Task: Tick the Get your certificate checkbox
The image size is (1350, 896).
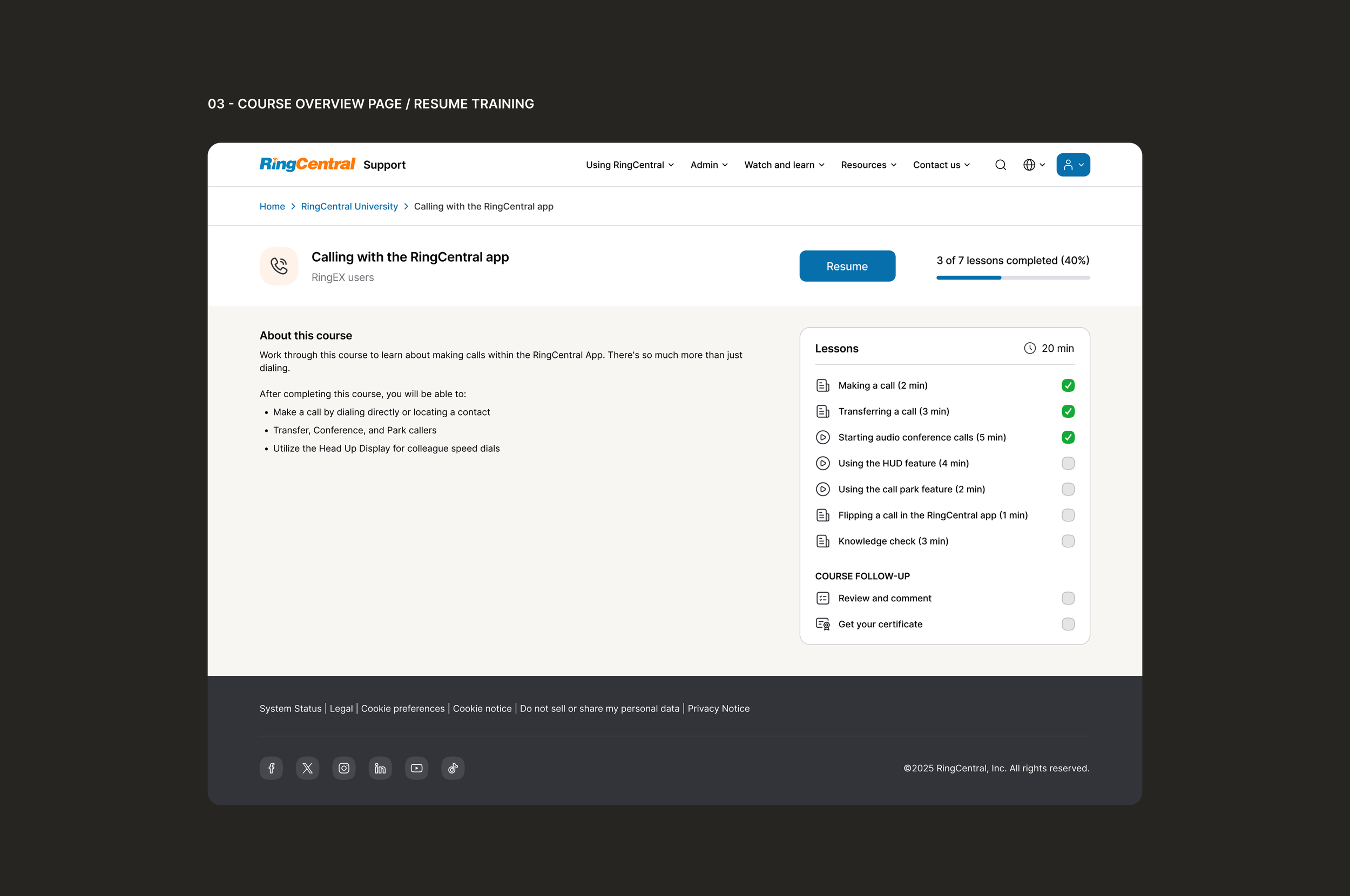Action: [x=1068, y=624]
